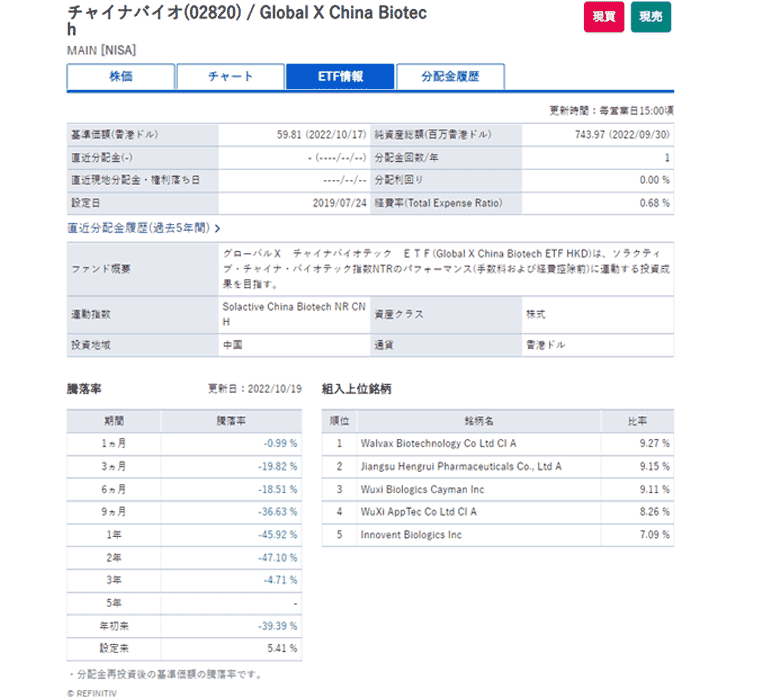Click the green 現売 sell button
The image size is (758, 698).
(x=650, y=17)
